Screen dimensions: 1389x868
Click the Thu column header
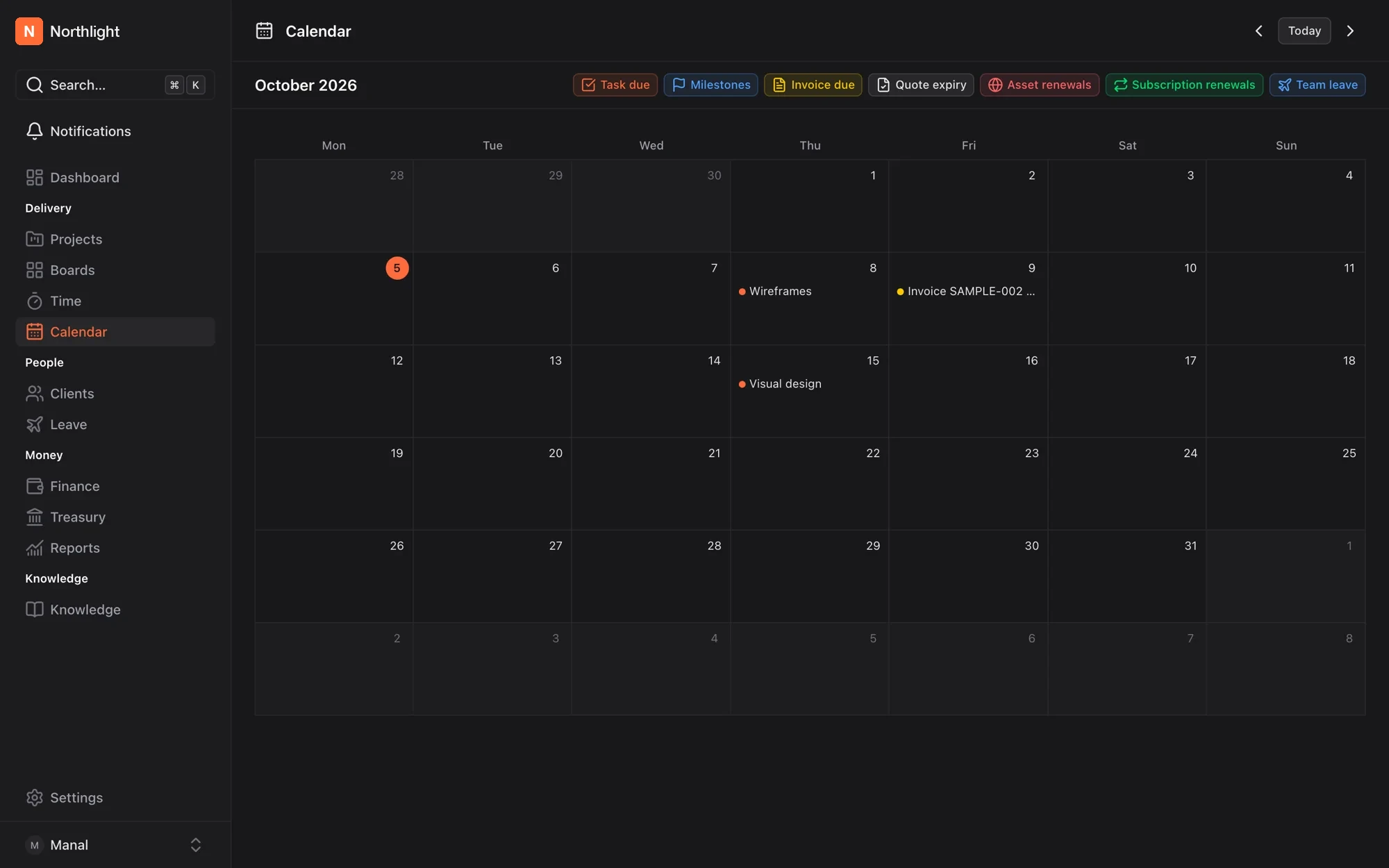point(810,145)
